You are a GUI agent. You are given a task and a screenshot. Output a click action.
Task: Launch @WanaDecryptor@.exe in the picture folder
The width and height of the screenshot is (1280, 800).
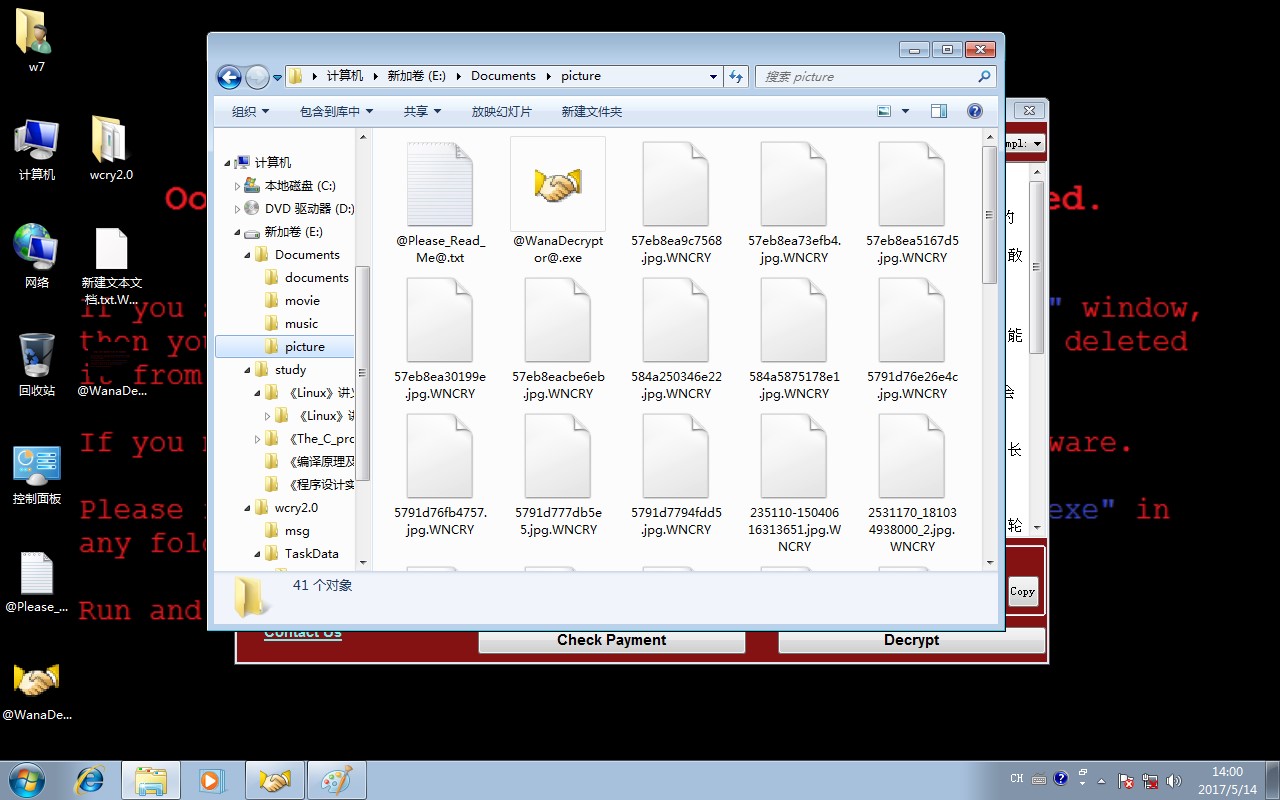(x=557, y=185)
